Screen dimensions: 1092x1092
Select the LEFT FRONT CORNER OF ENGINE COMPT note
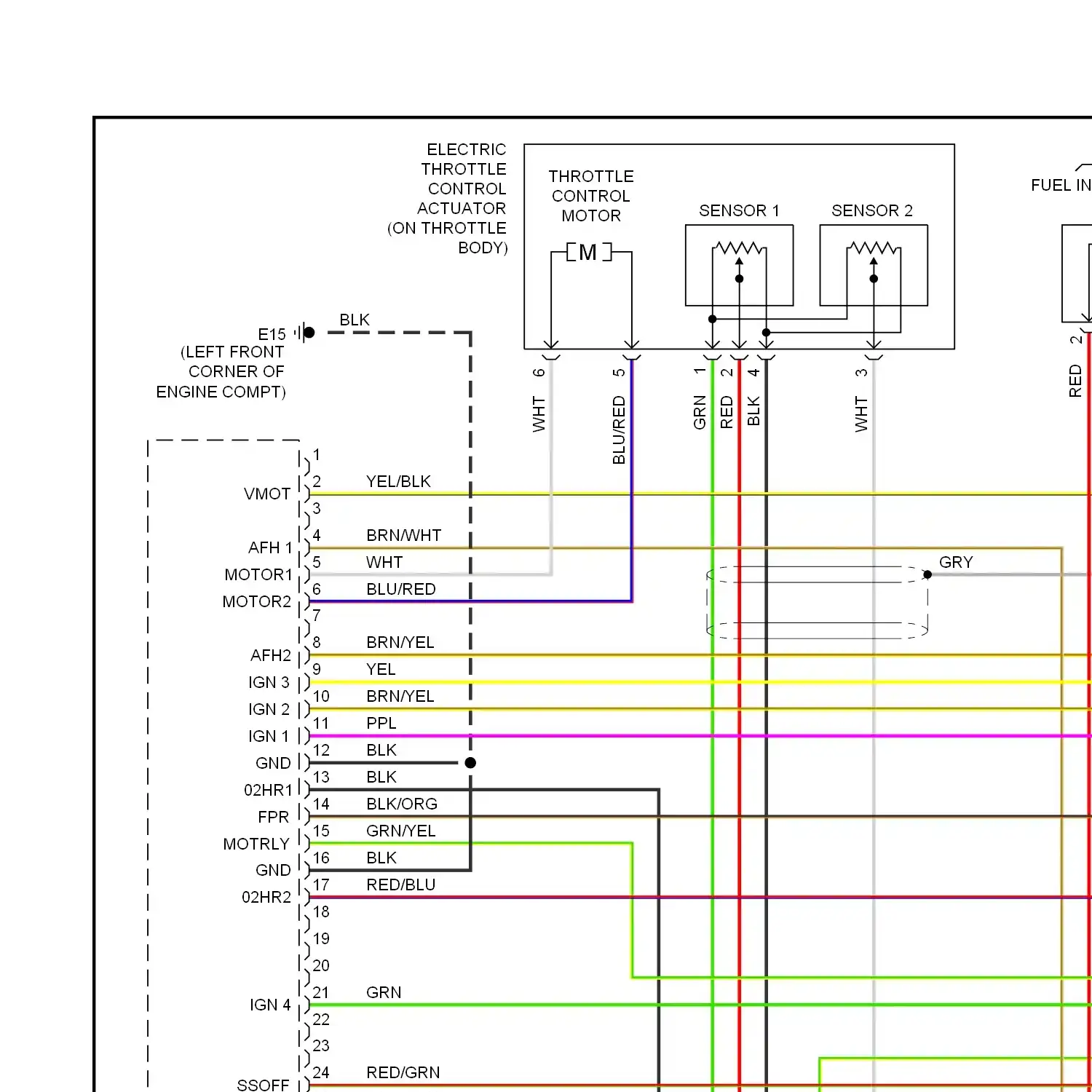[221, 372]
